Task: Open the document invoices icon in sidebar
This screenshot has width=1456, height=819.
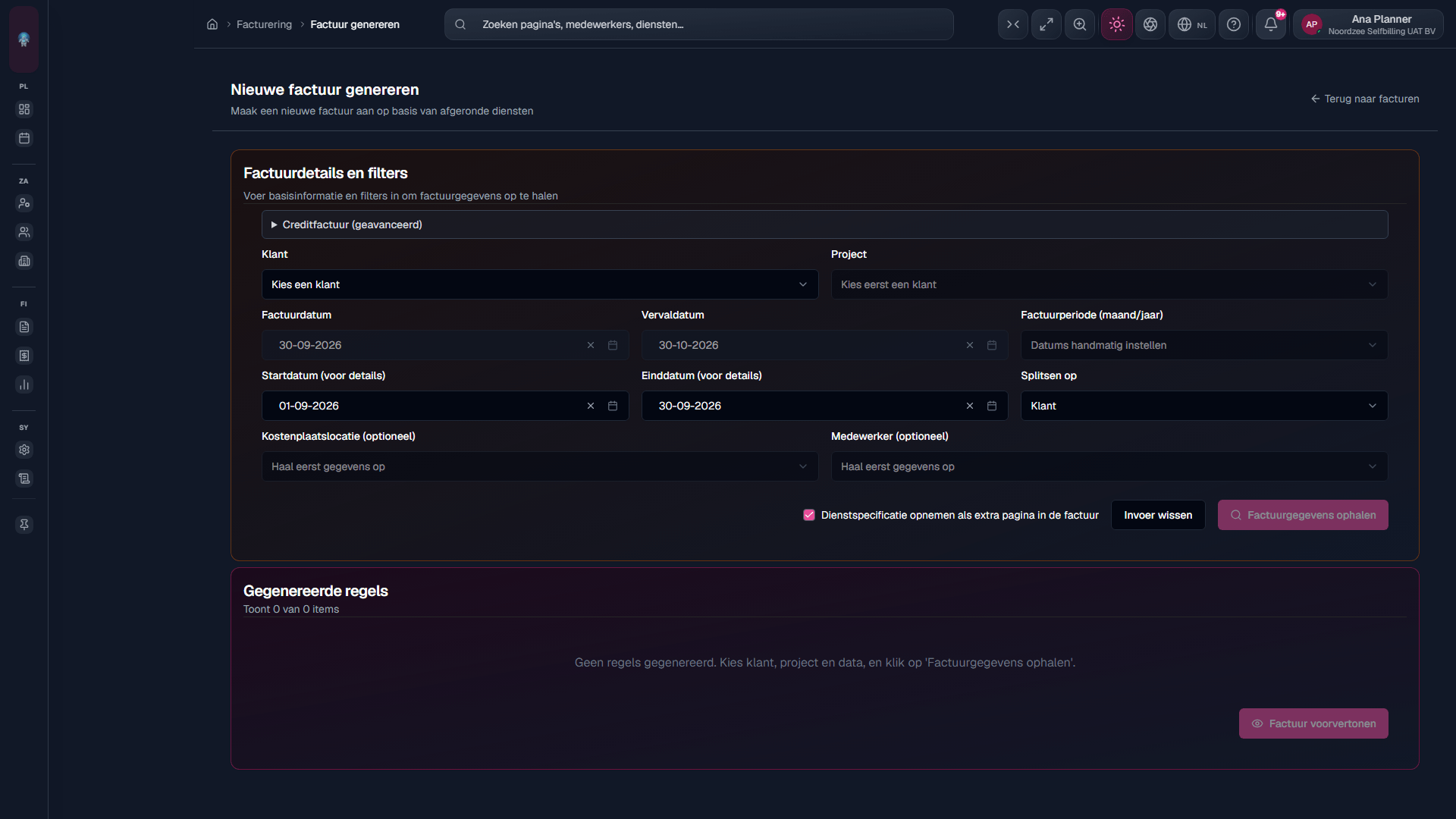Action: [x=24, y=327]
